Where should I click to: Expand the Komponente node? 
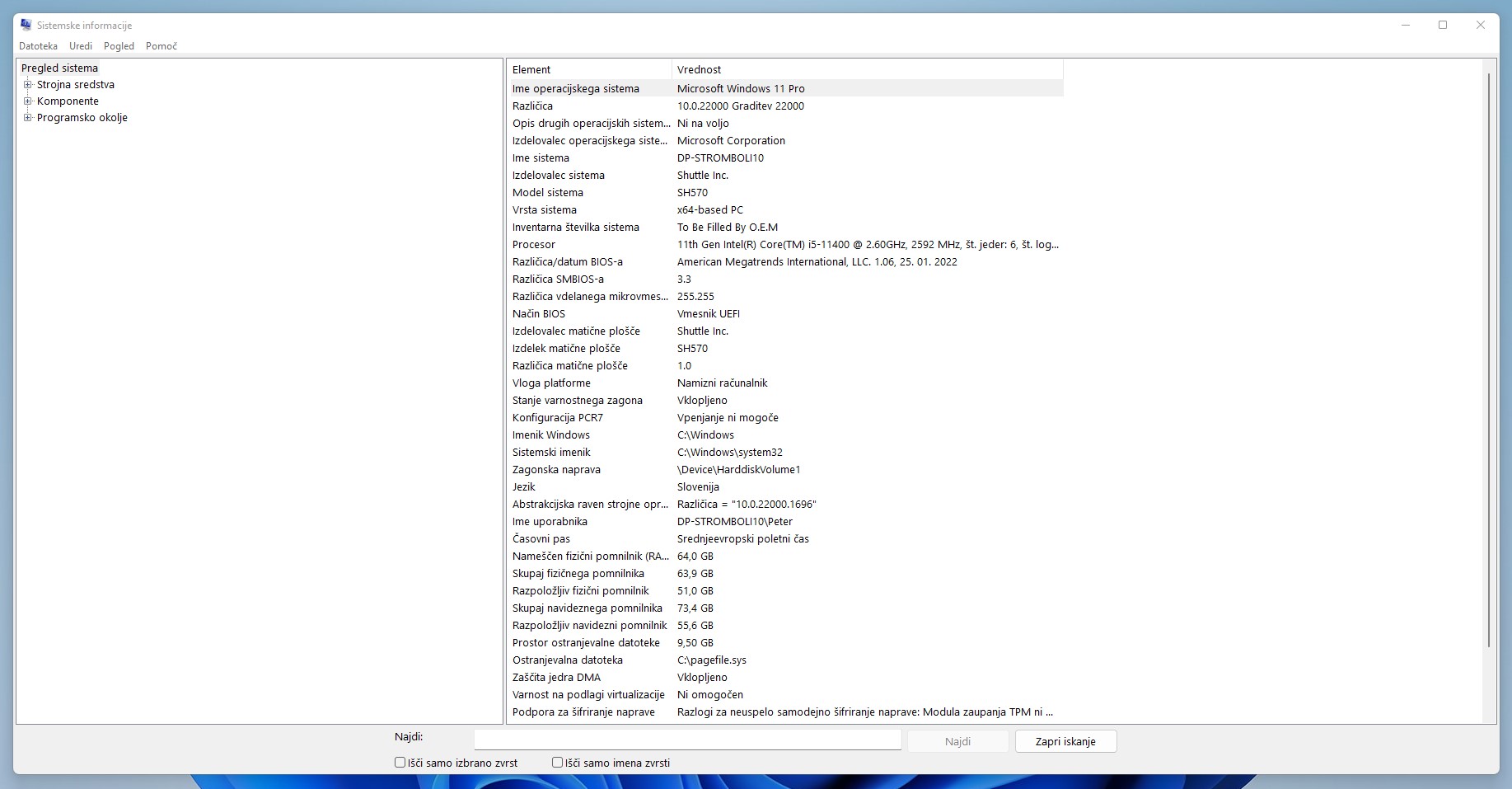tap(27, 101)
